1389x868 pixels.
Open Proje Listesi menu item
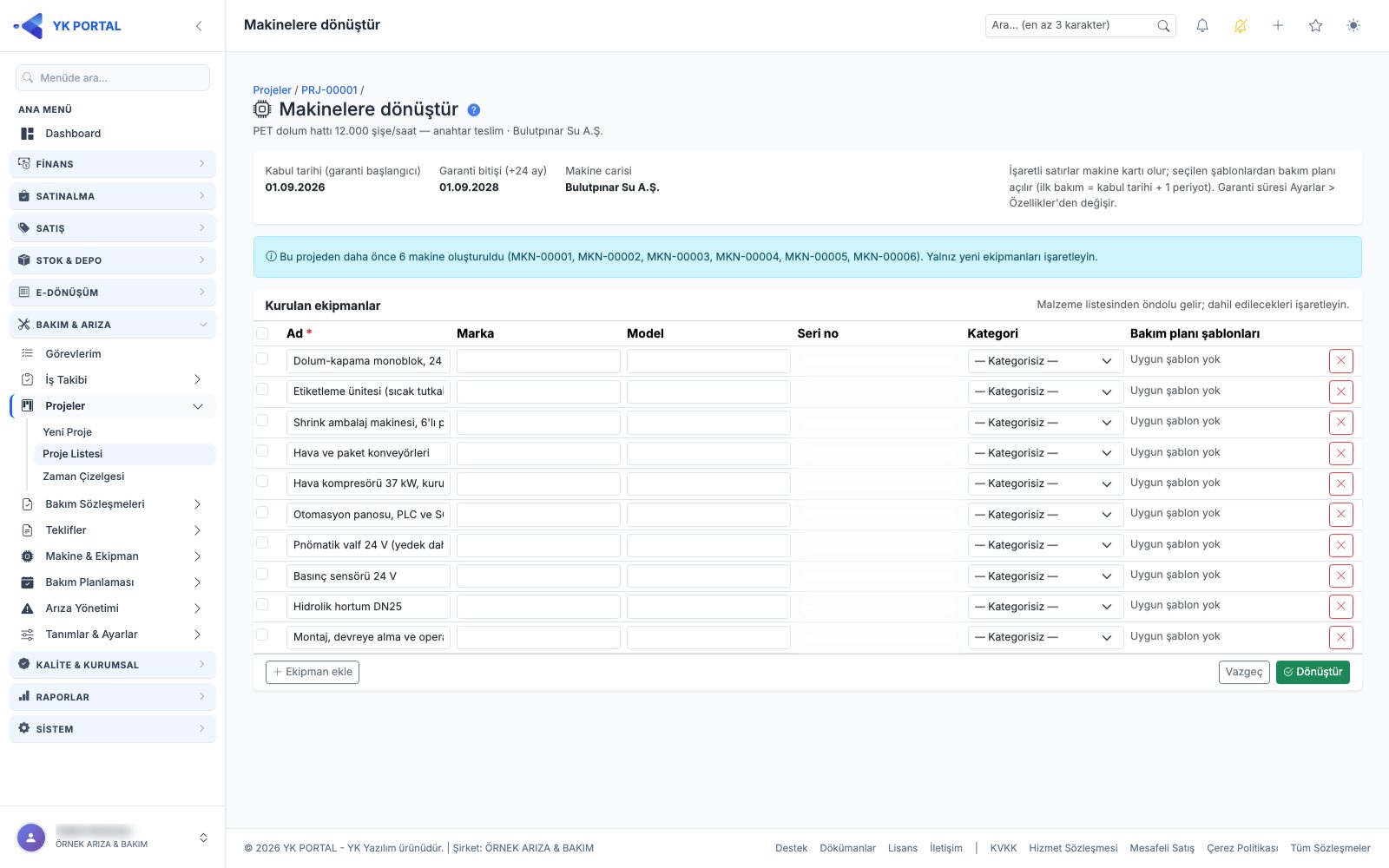click(x=124, y=454)
